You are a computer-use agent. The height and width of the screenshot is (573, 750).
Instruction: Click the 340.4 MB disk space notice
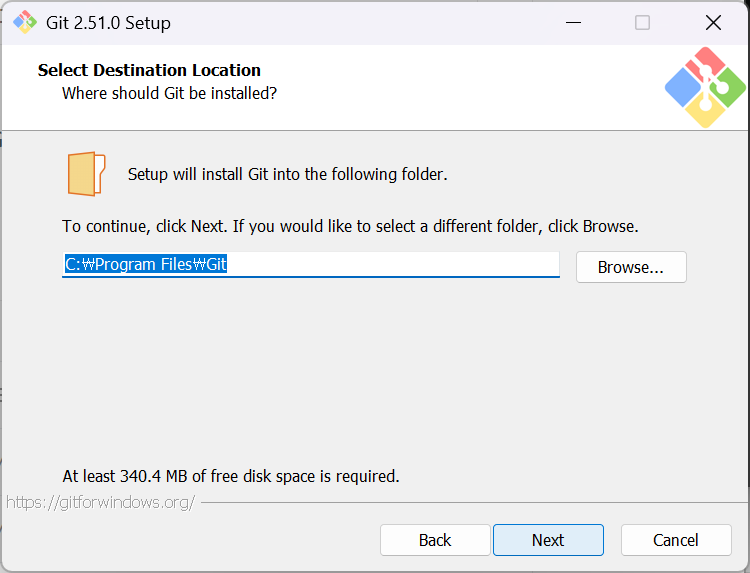coord(230,476)
